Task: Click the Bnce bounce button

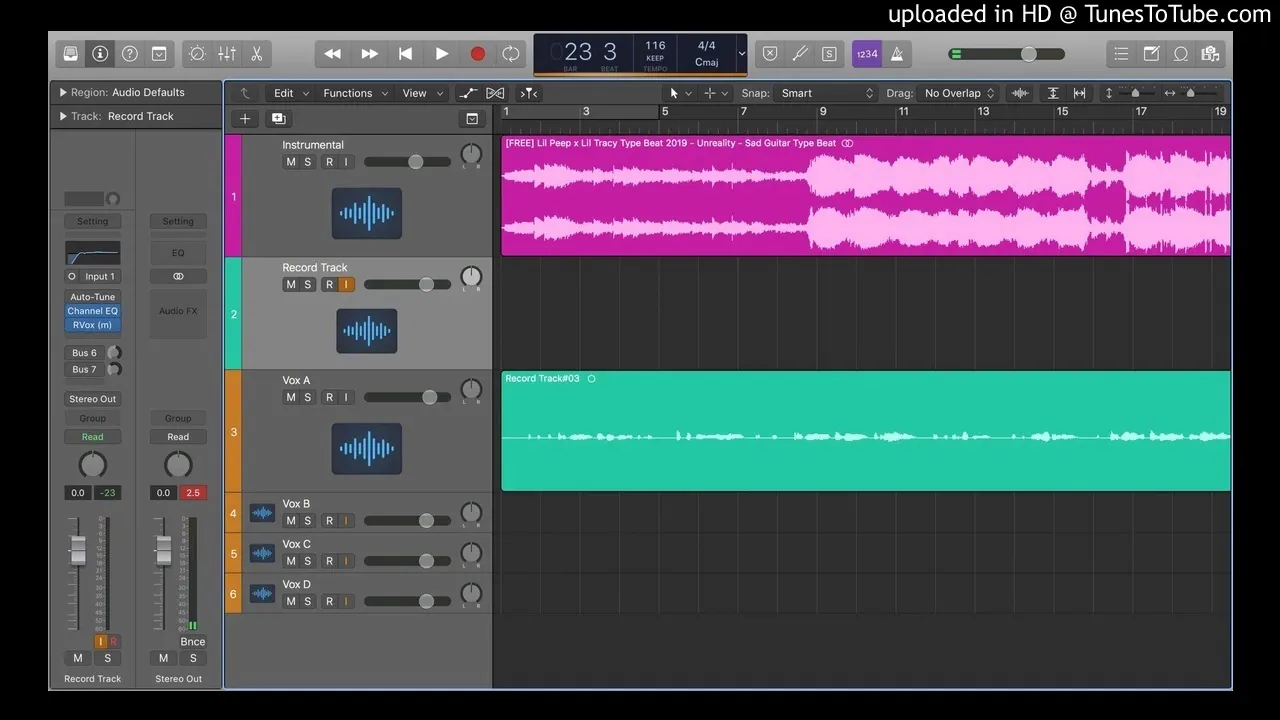Action: 192,642
